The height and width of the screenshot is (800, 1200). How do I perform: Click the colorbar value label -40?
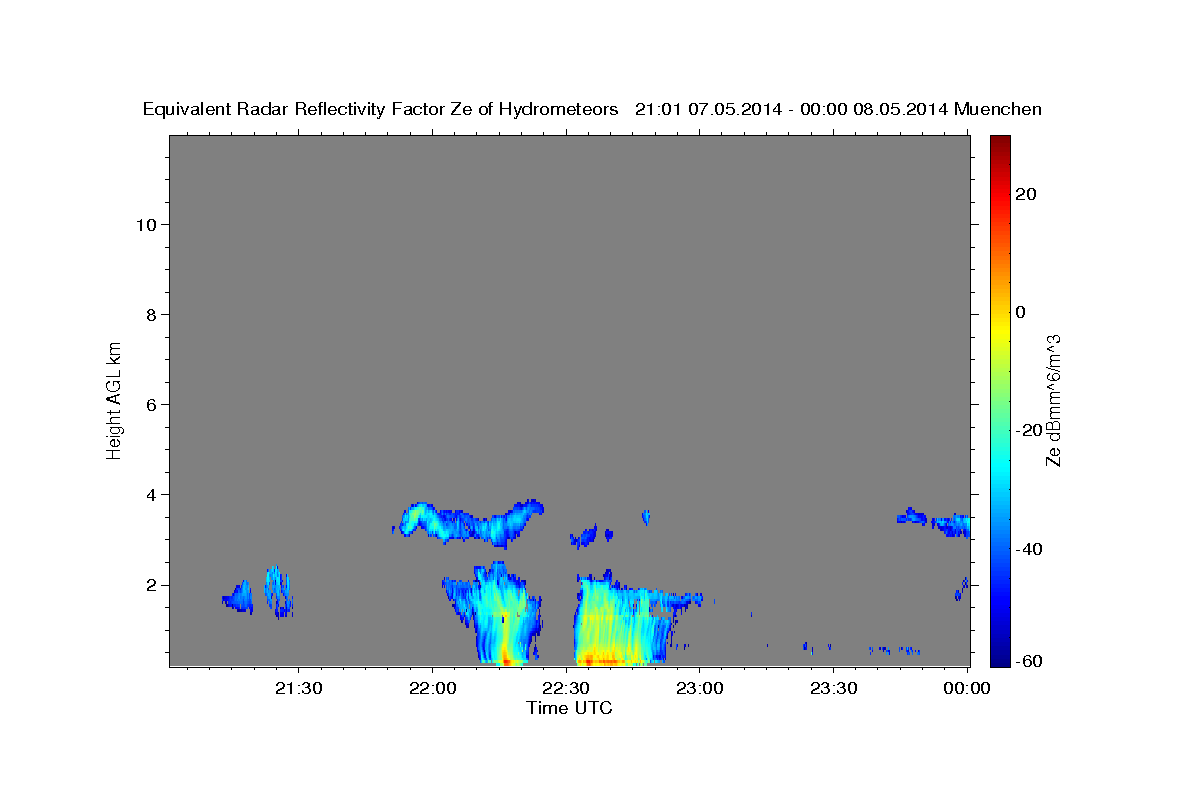coord(1028,549)
